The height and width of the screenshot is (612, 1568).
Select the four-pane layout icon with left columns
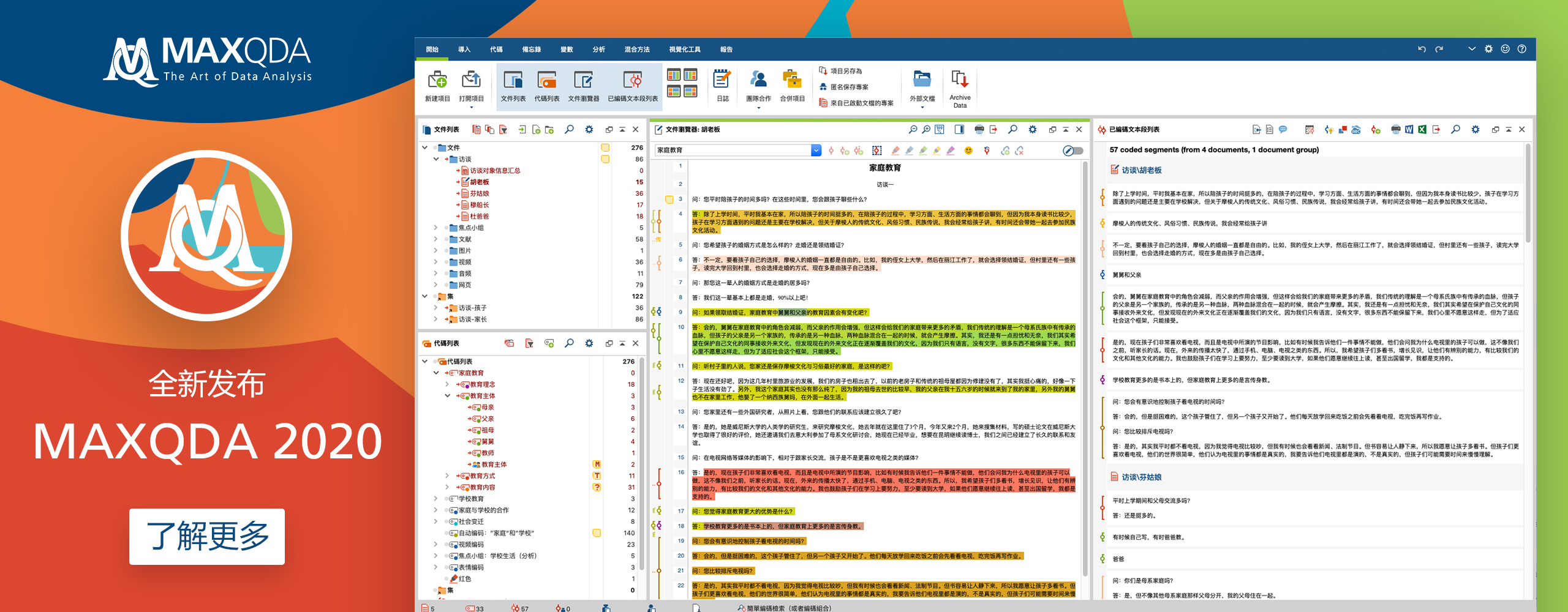[674, 75]
